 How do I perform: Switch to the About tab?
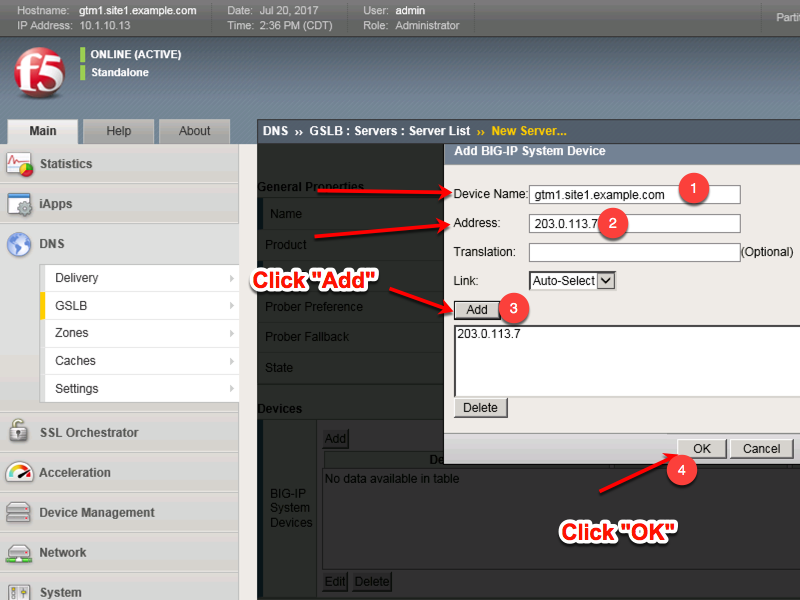tap(194, 131)
